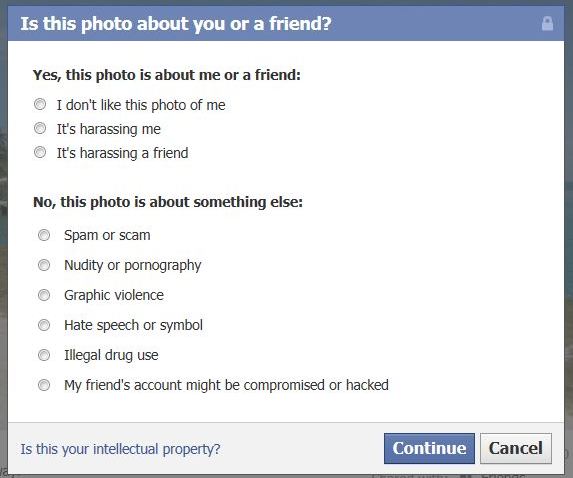Choose the "It's harassing me" radio button

40,128
